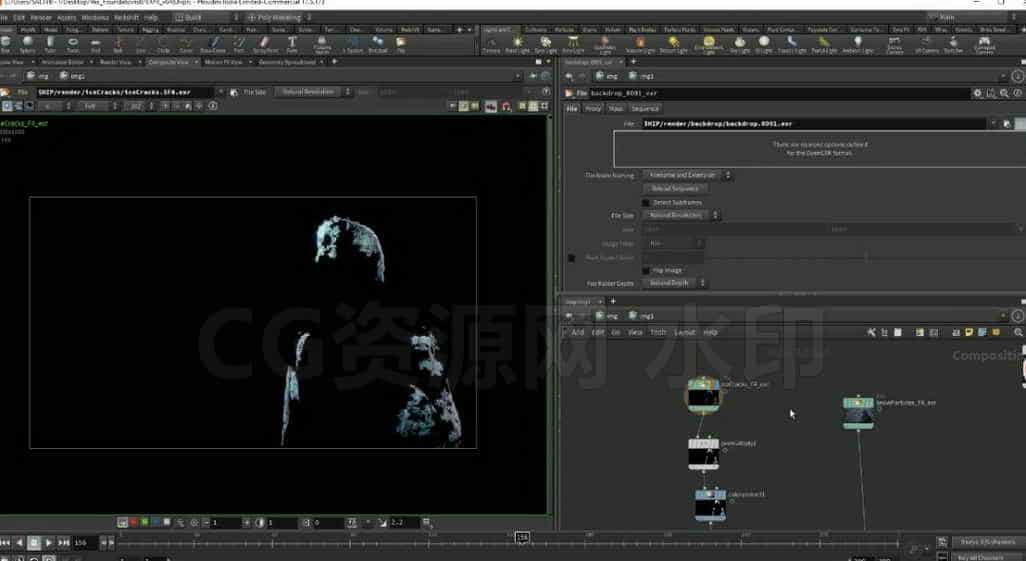Switch to the Motion FX View tab
The image size is (1026, 561).
click(x=224, y=62)
